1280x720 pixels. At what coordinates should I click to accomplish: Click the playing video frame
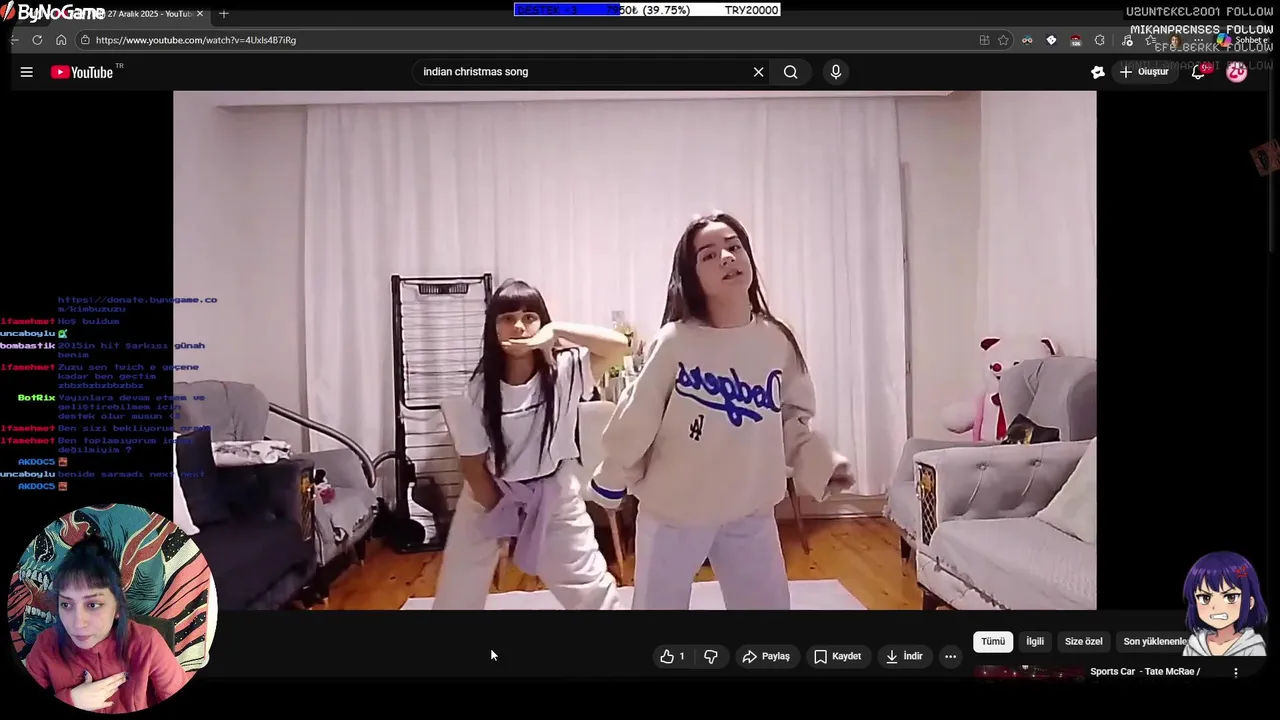coord(634,350)
